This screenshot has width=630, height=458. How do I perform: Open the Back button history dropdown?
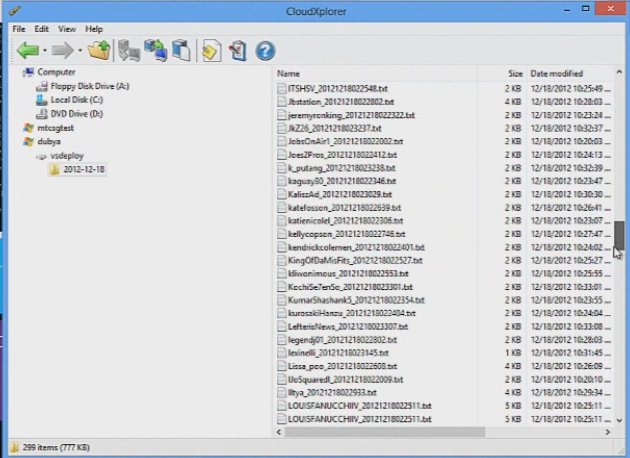[x=45, y=51]
